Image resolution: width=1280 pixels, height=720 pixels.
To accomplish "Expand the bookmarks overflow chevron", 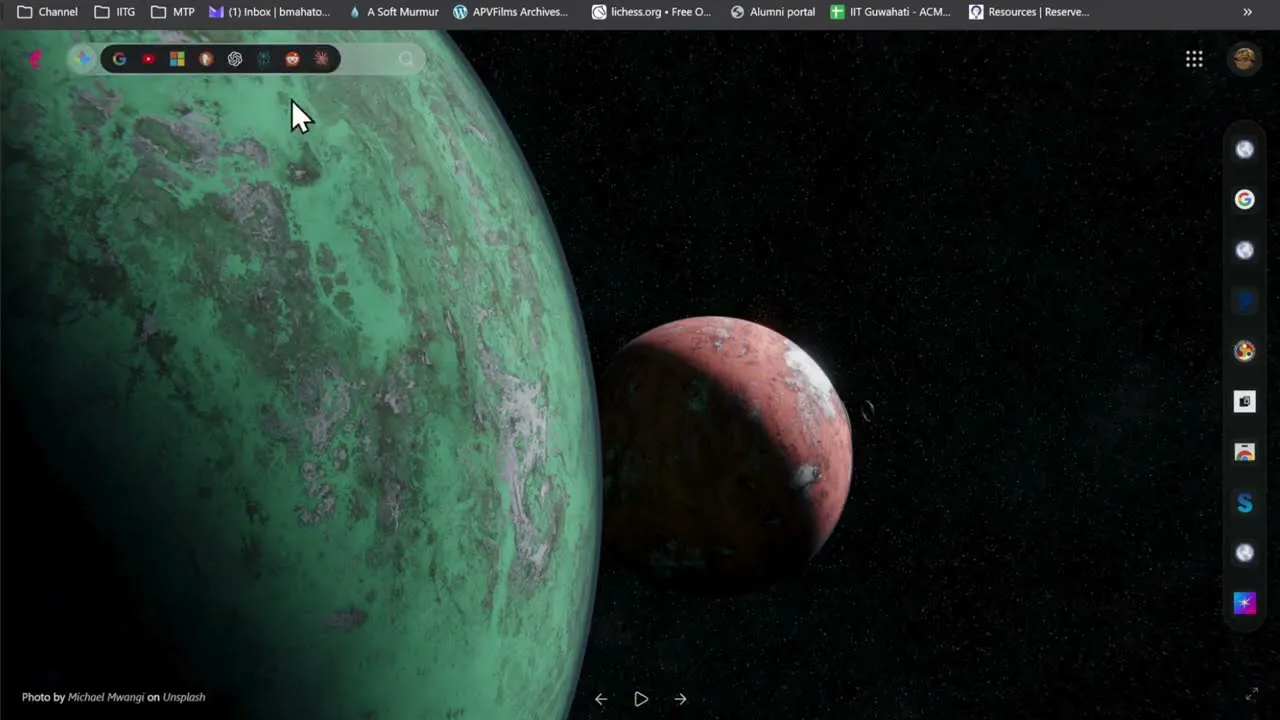I will (1247, 12).
